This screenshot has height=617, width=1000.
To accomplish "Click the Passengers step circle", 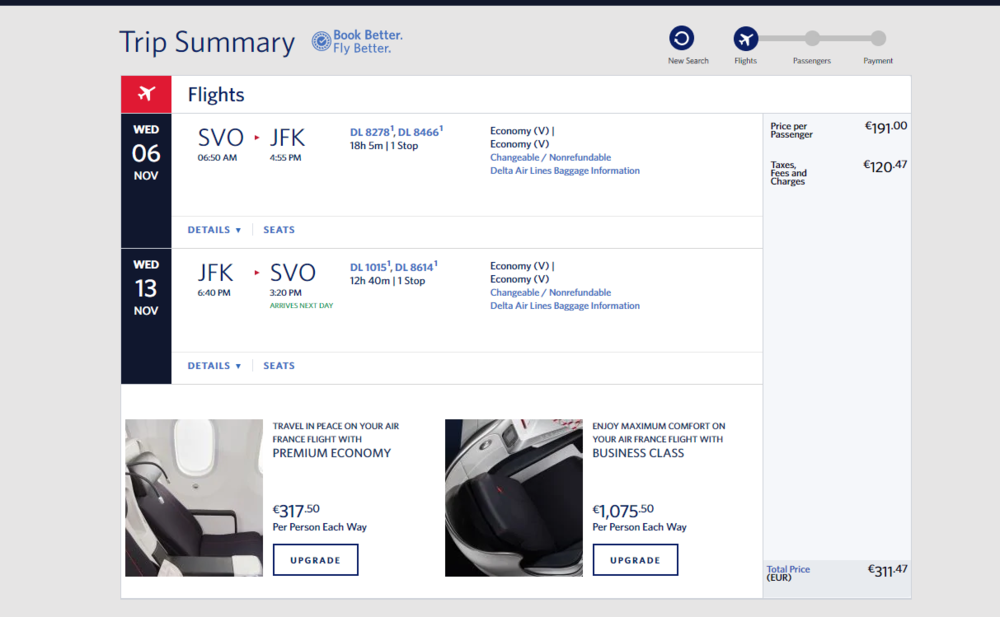I will [812, 38].
